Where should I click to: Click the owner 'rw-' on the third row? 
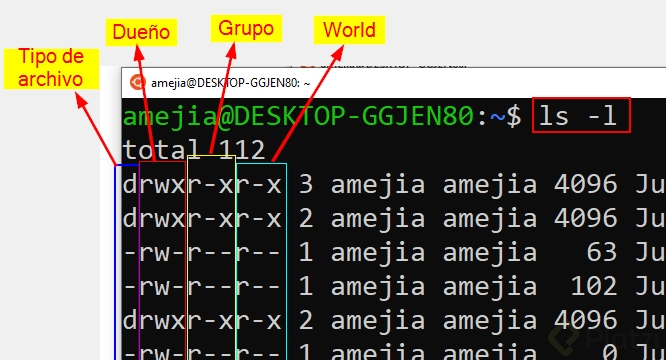(x=162, y=252)
